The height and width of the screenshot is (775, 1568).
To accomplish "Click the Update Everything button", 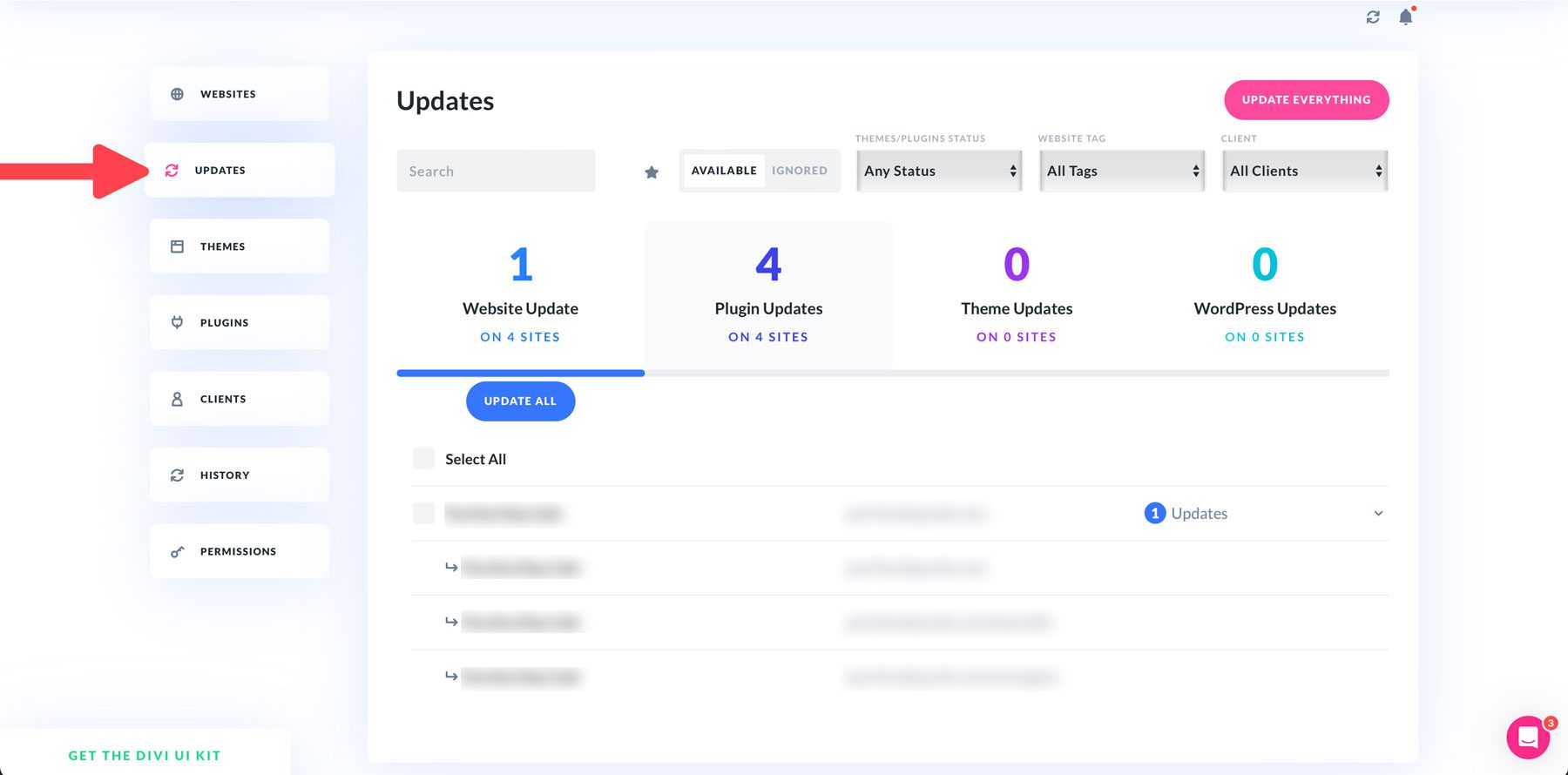I will (x=1307, y=100).
